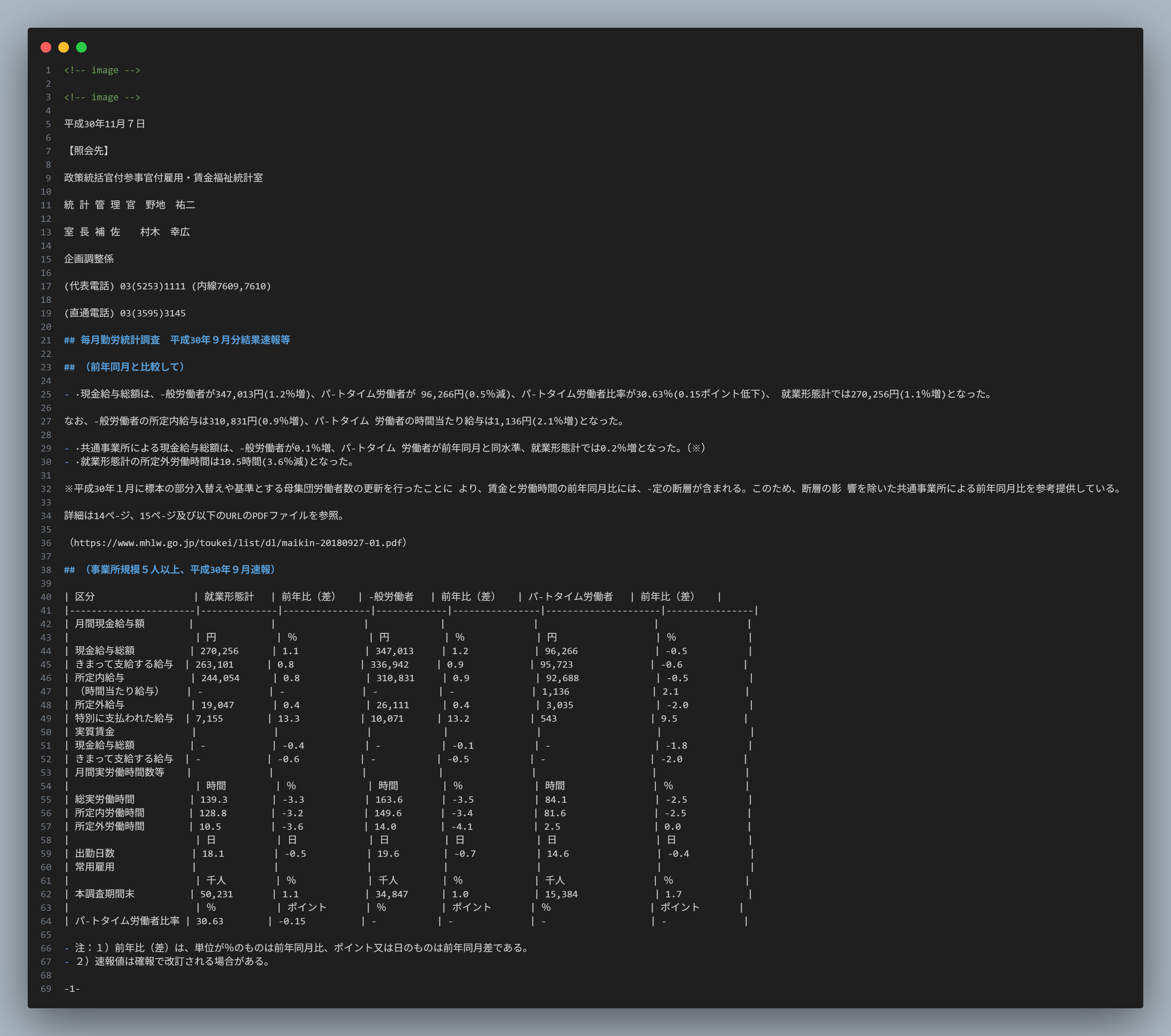
Task: Click line number 21 in gutter
Action: click(46, 340)
